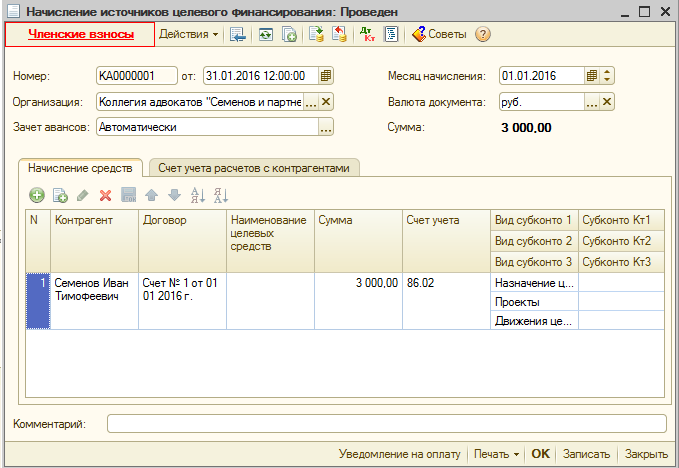Click the Комментарий input field
The height and width of the screenshot is (468, 679).
point(387,423)
